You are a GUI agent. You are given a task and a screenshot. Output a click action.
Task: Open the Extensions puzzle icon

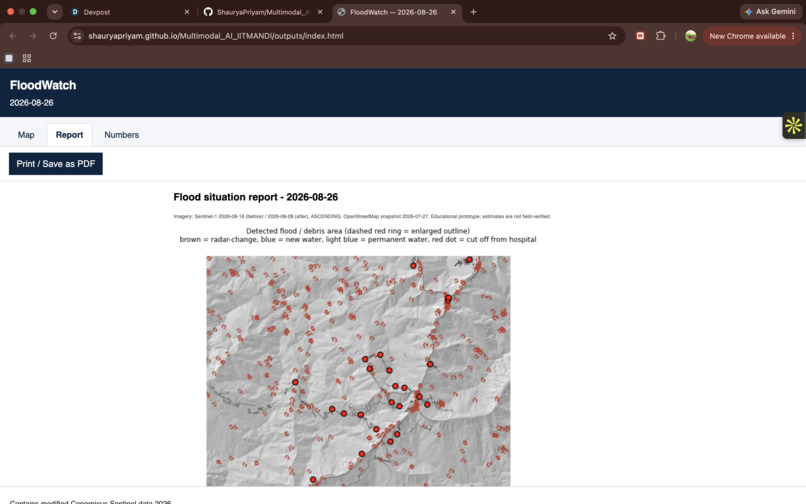click(661, 36)
